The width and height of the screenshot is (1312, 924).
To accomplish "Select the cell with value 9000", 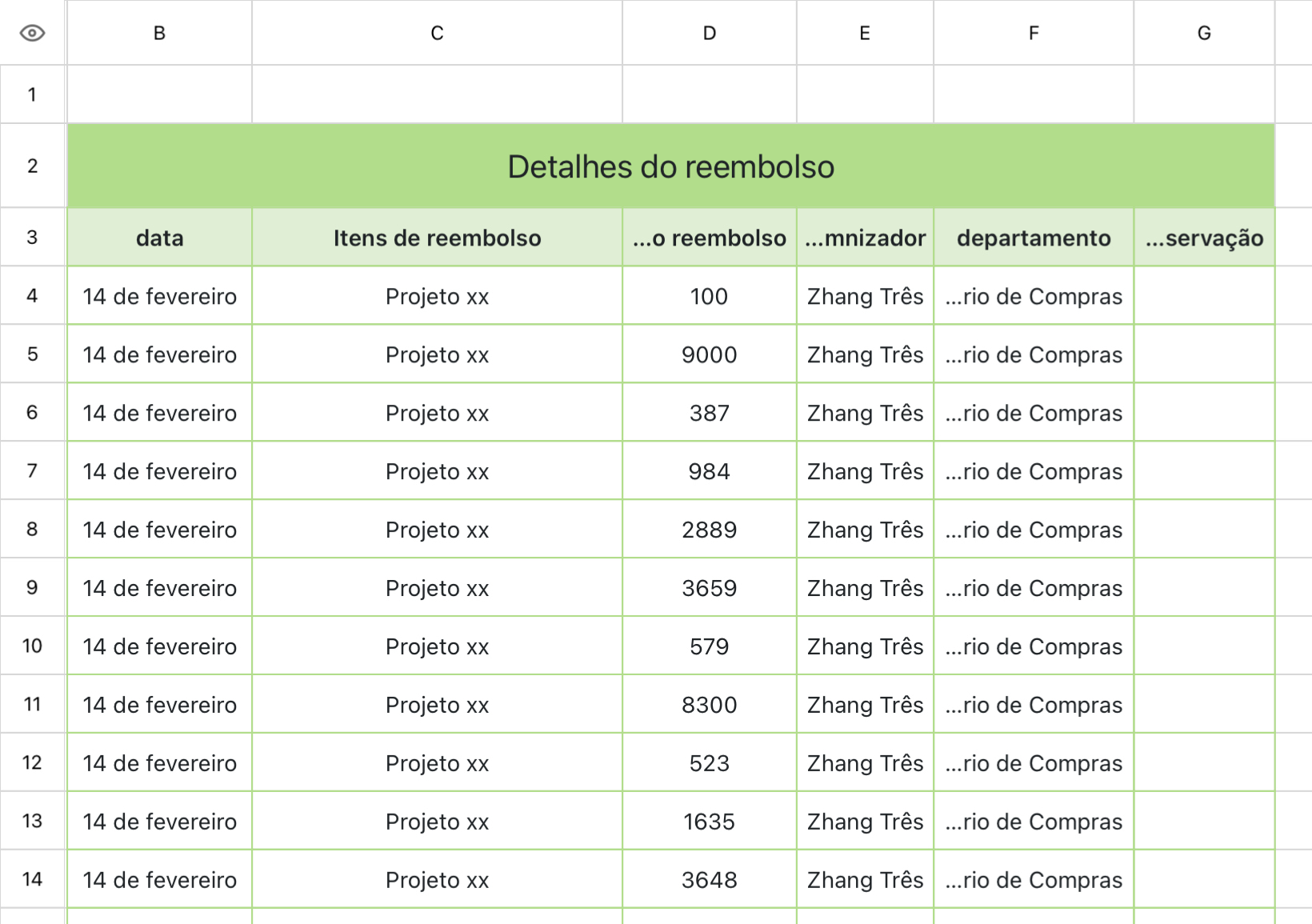I will [x=710, y=354].
